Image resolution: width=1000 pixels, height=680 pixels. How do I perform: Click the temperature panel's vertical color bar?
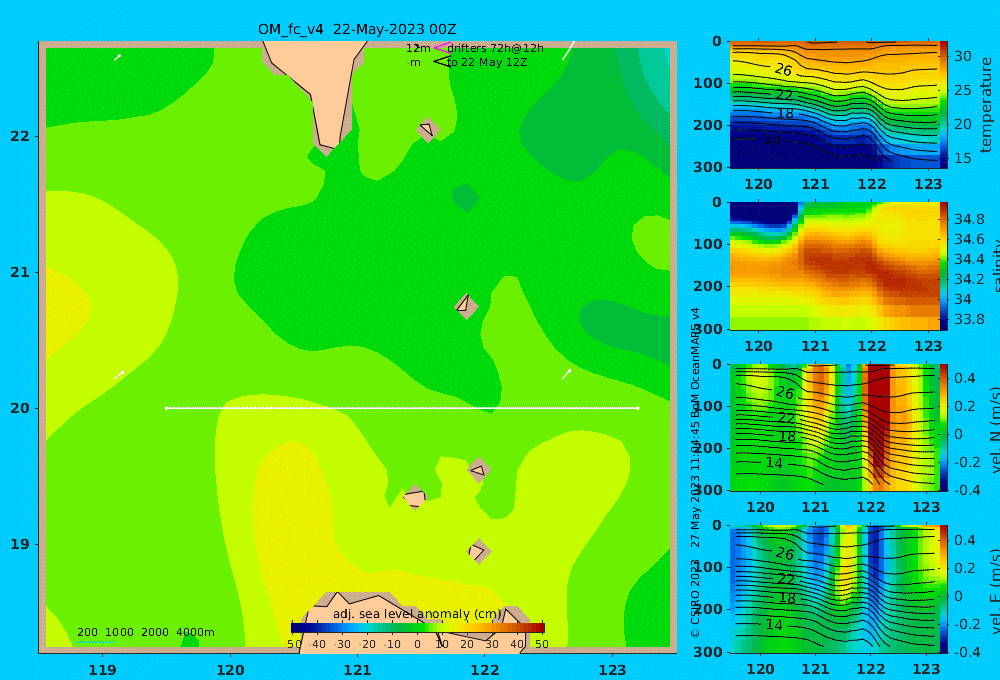943,105
